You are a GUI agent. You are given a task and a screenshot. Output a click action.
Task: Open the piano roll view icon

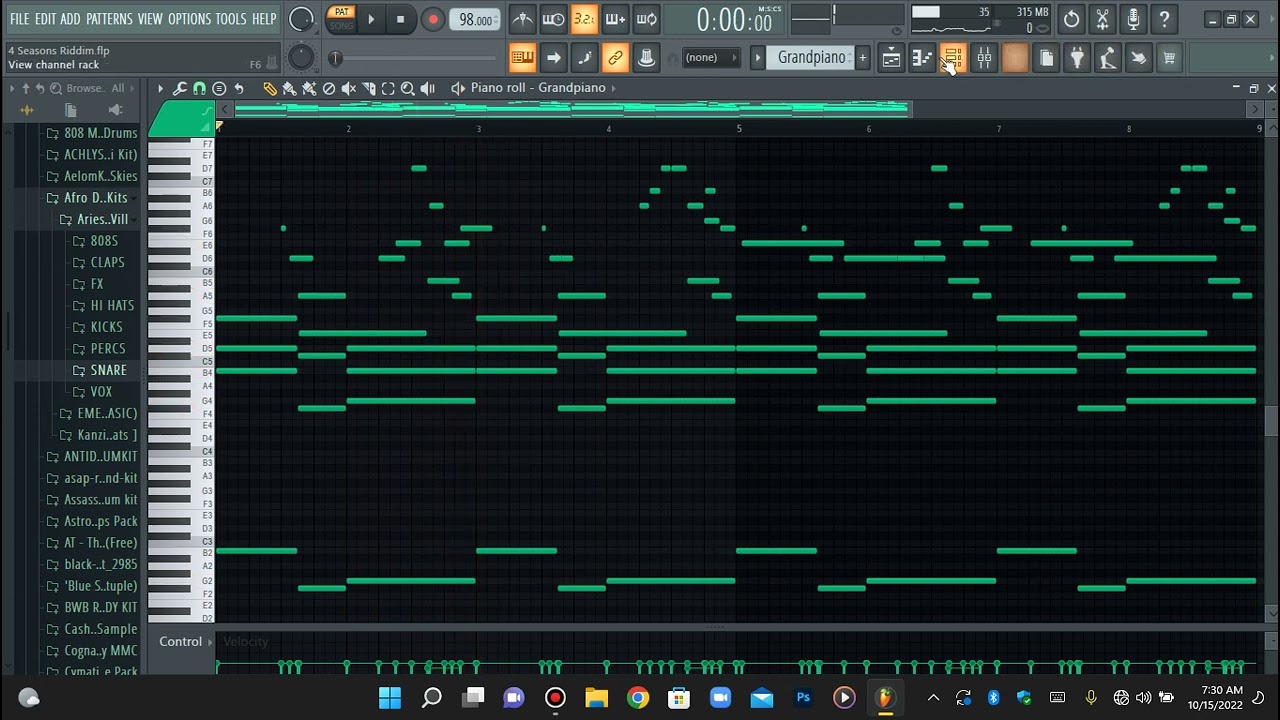point(922,58)
